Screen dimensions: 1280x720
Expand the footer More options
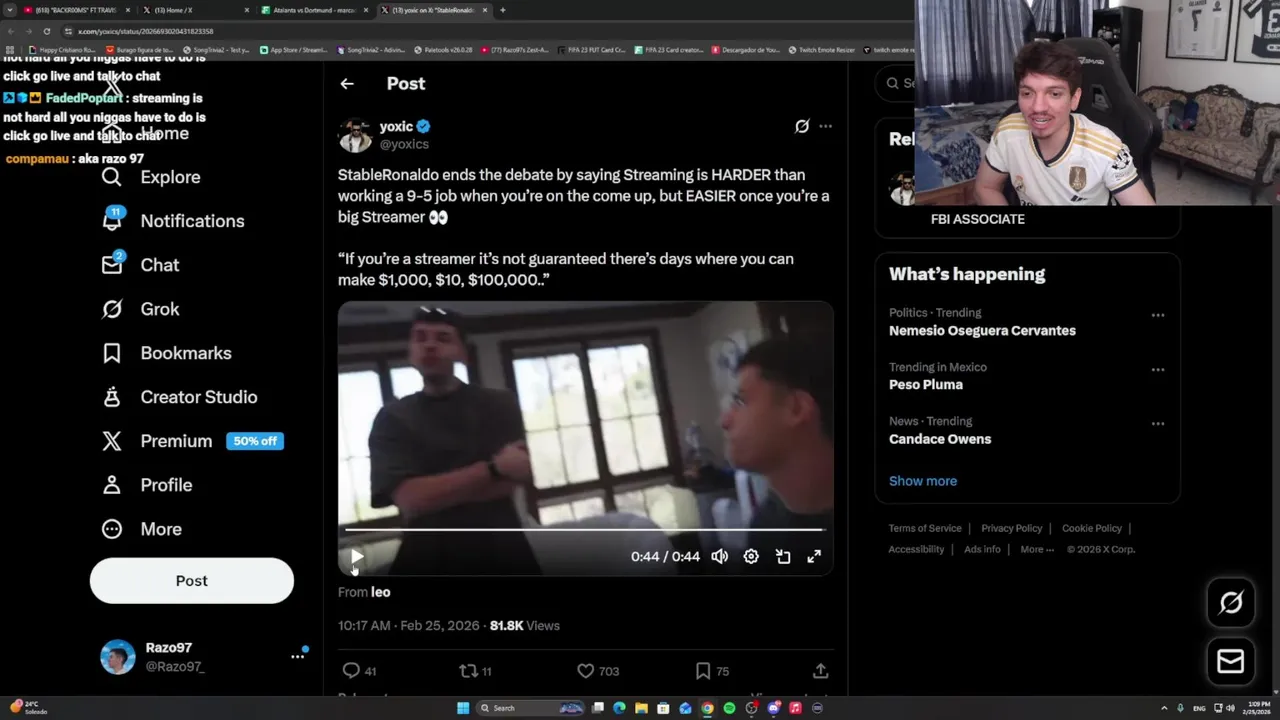click(x=1037, y=549)
